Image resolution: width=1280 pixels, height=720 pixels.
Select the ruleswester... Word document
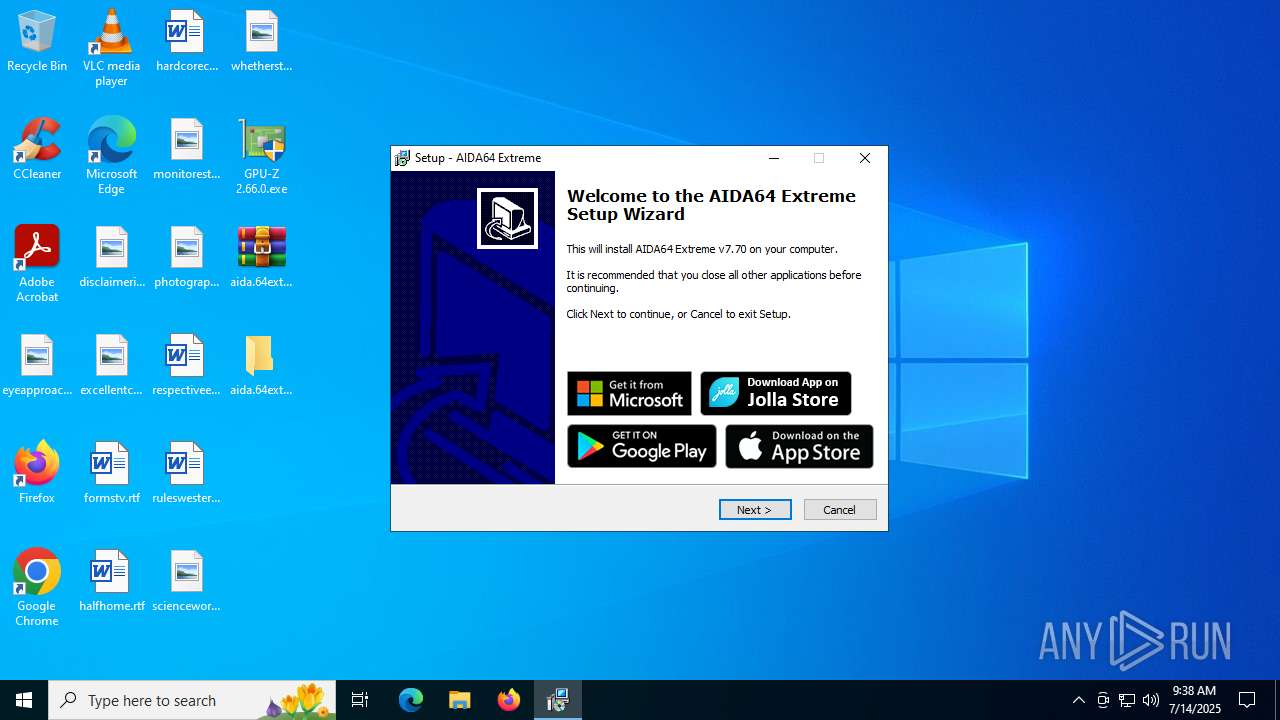point(186,474)
